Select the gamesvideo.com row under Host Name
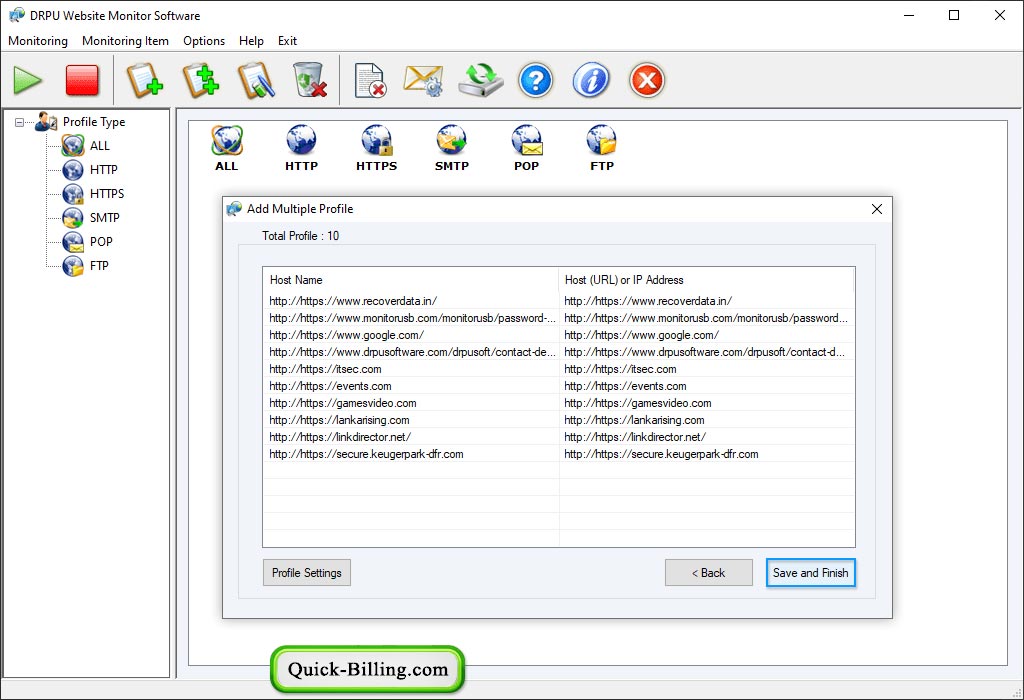The image size is (1024, 700). click(343, 403)
